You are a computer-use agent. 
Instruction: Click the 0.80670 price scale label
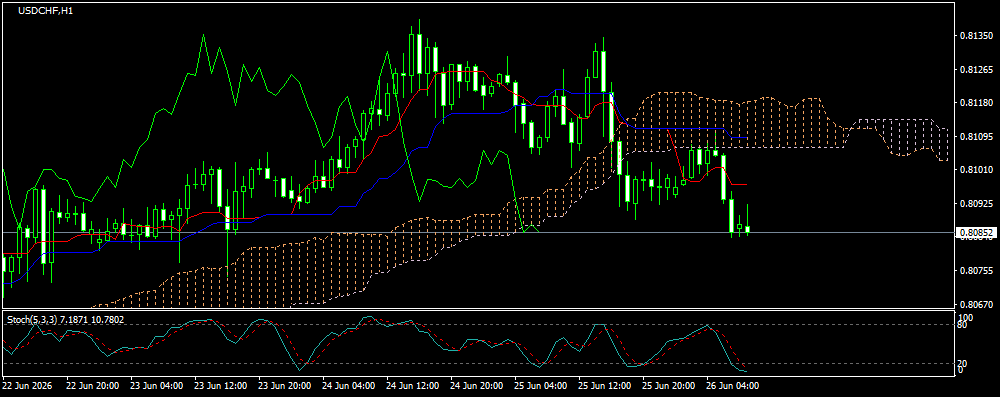(976, 304)
